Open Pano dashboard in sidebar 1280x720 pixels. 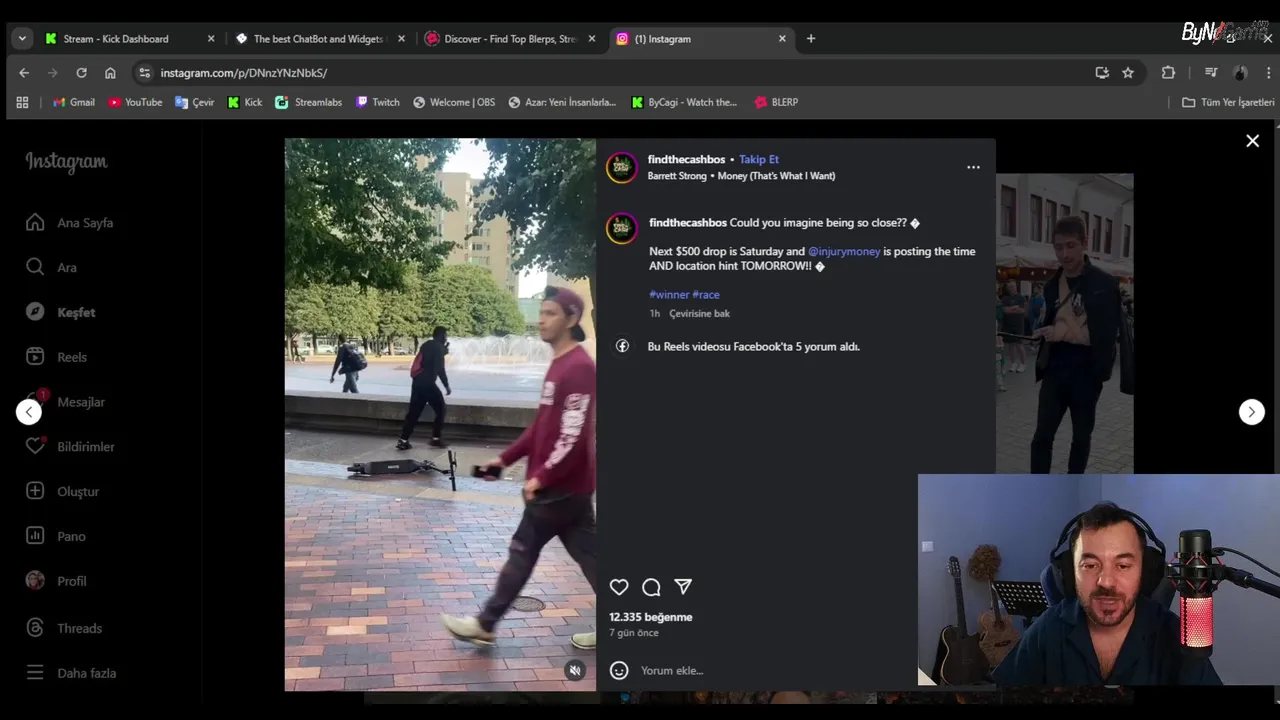pos(55,536)
